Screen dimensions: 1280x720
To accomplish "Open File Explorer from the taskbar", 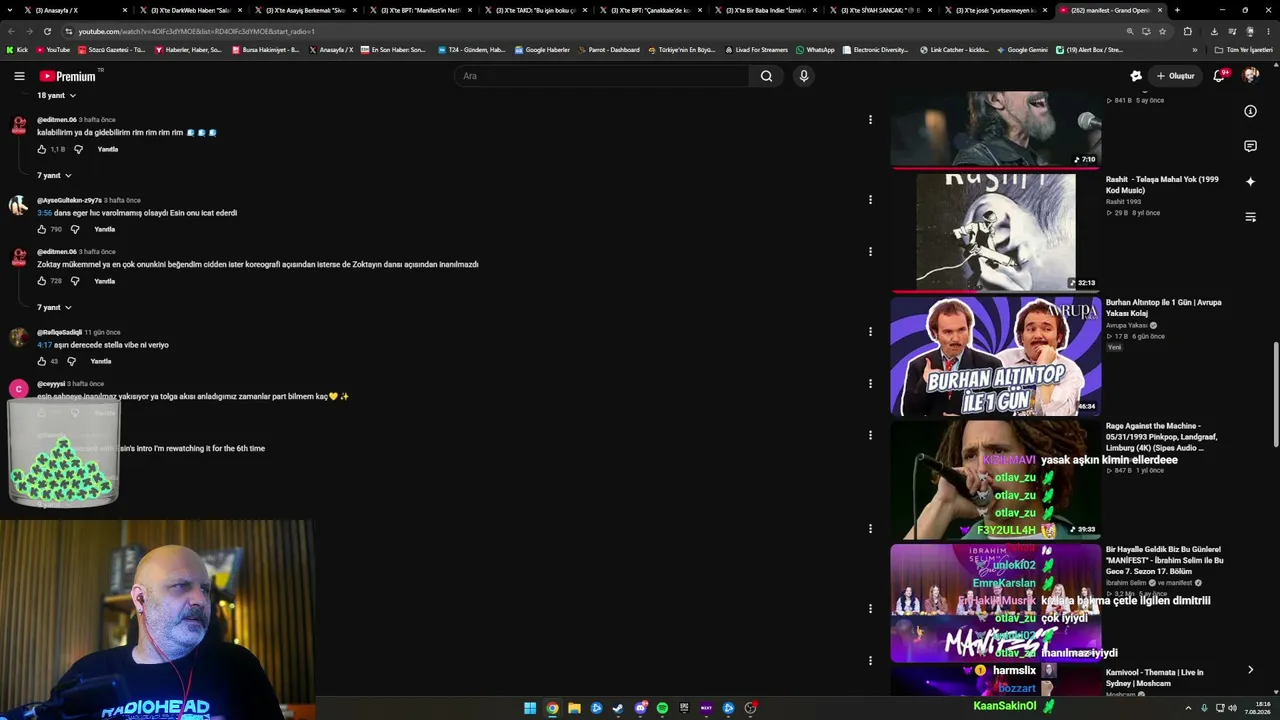I will (x=574, y=708).
